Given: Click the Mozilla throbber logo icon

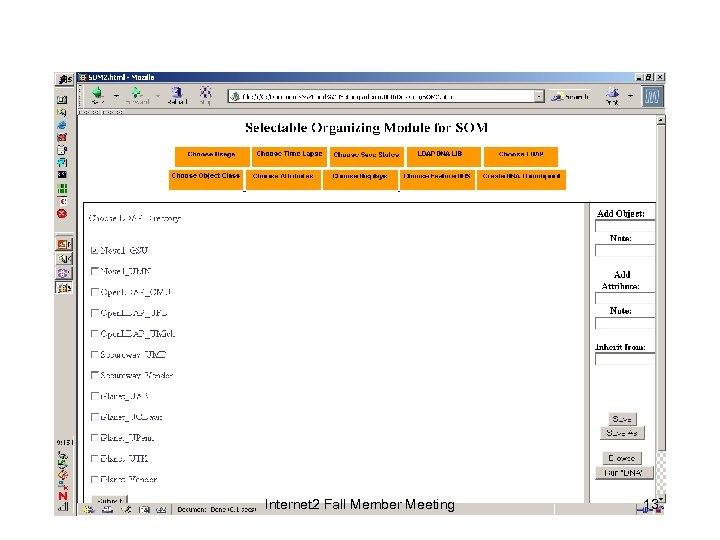Looking at the screenshot, I should point(652,96).
